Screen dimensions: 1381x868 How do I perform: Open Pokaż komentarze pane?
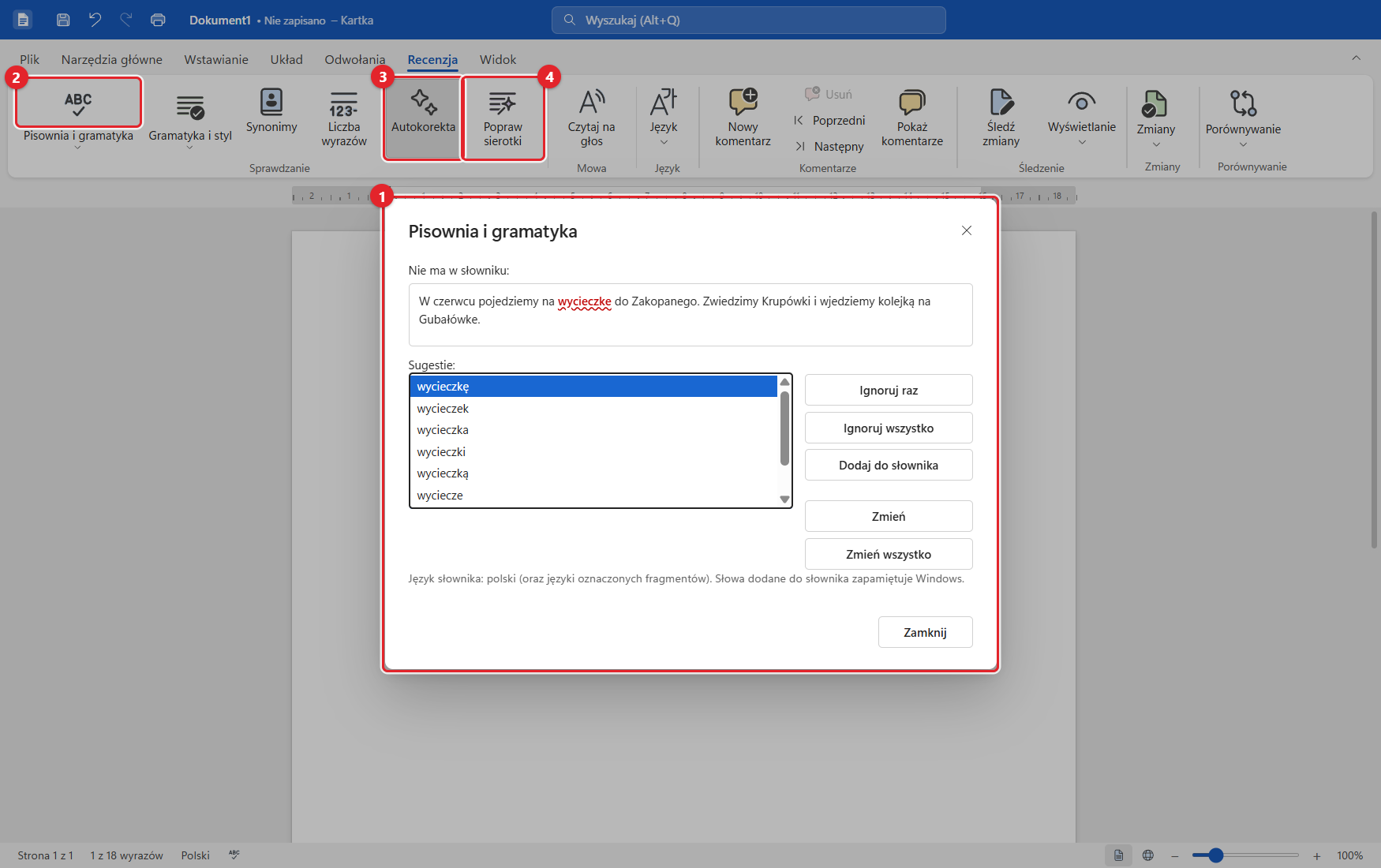coord(912,118)
